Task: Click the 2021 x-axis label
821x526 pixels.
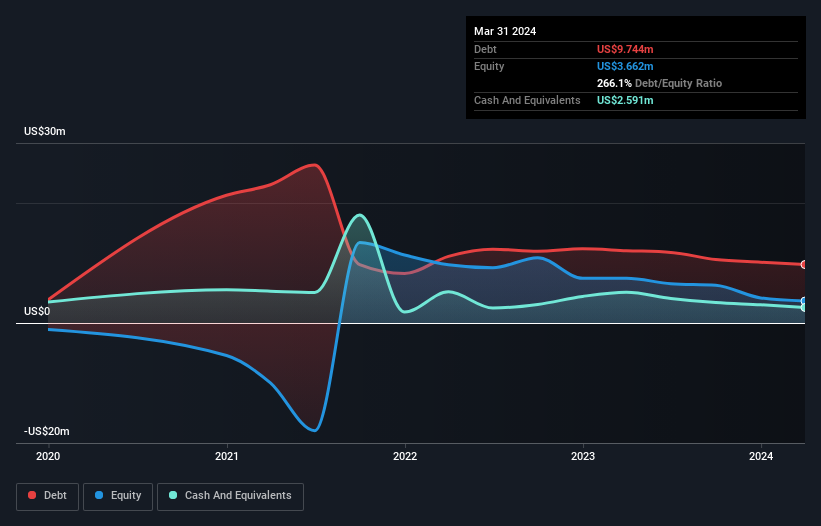Action: [x=227, y=456]
